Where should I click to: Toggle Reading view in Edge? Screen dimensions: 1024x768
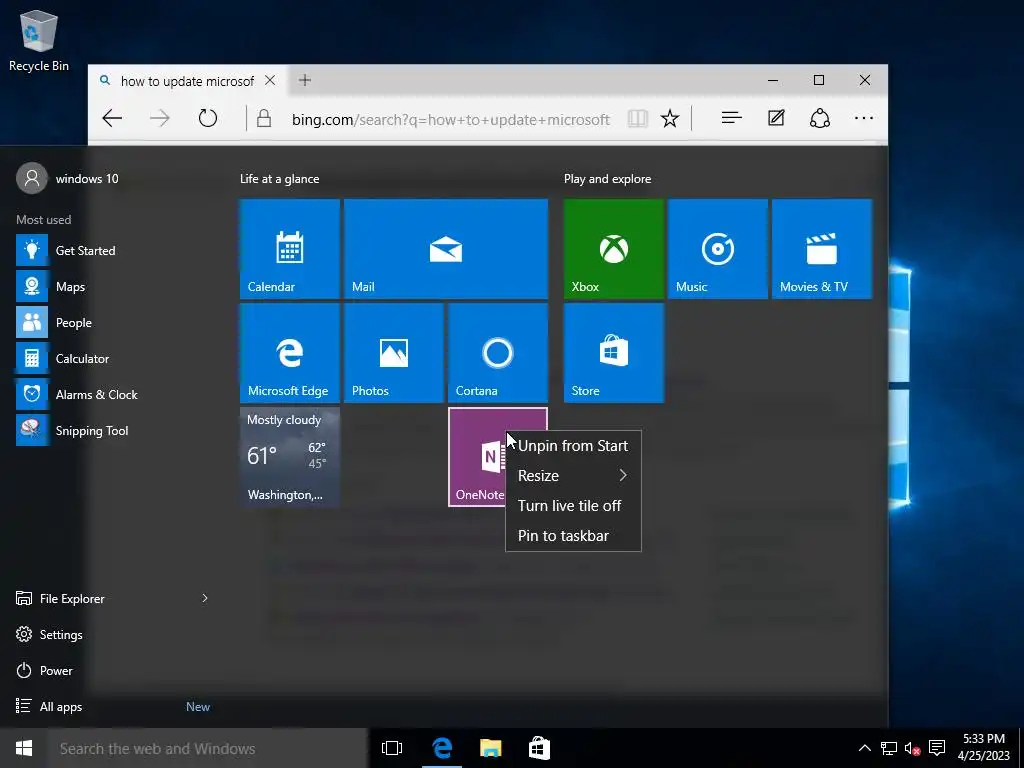tap(637, 118)
